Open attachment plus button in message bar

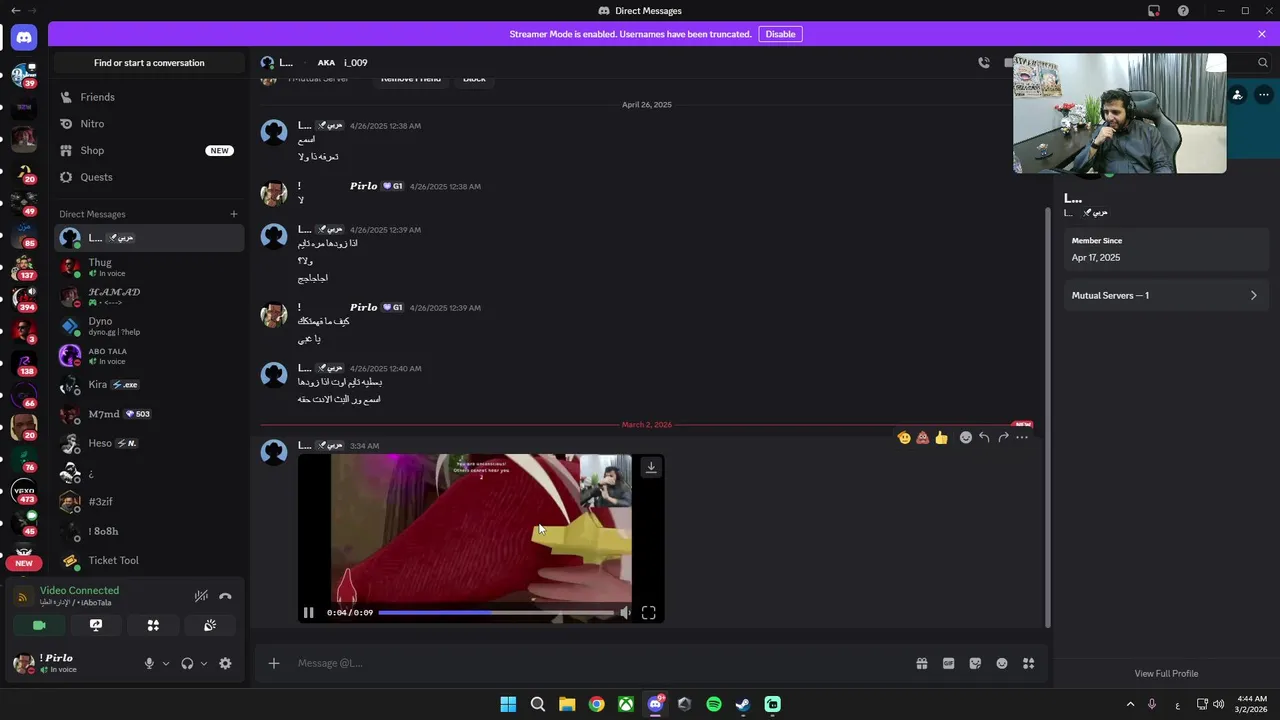[274, 663]
